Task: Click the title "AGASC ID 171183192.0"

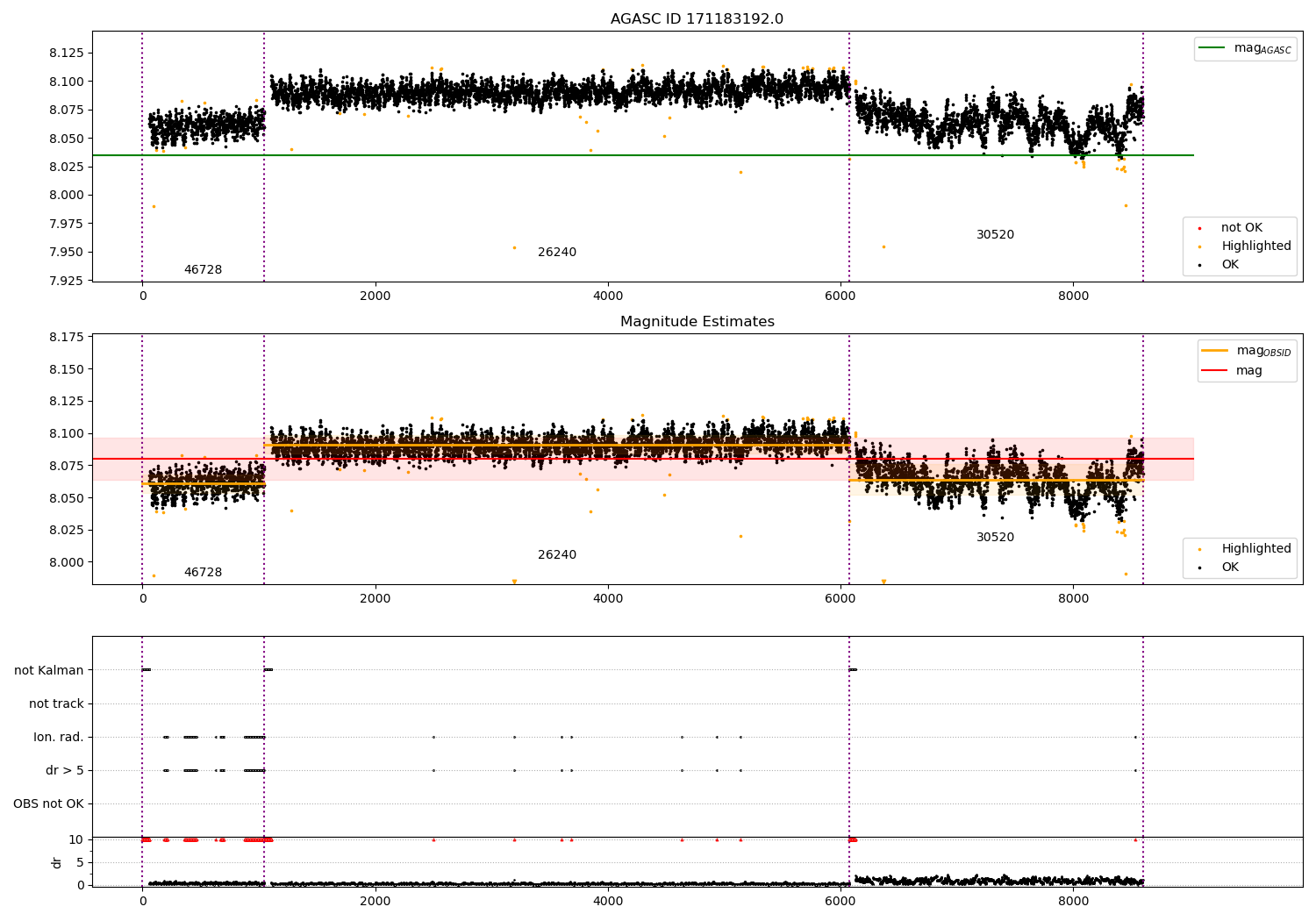Action: [x=697, y=19]
